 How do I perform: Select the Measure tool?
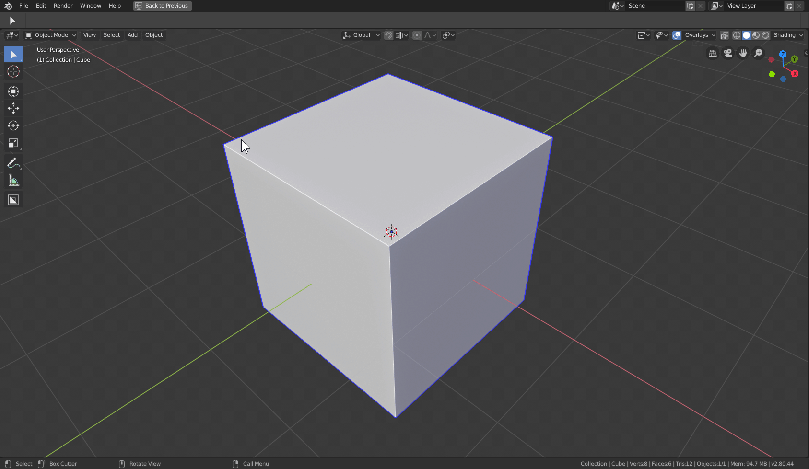(x=14, y=181)
